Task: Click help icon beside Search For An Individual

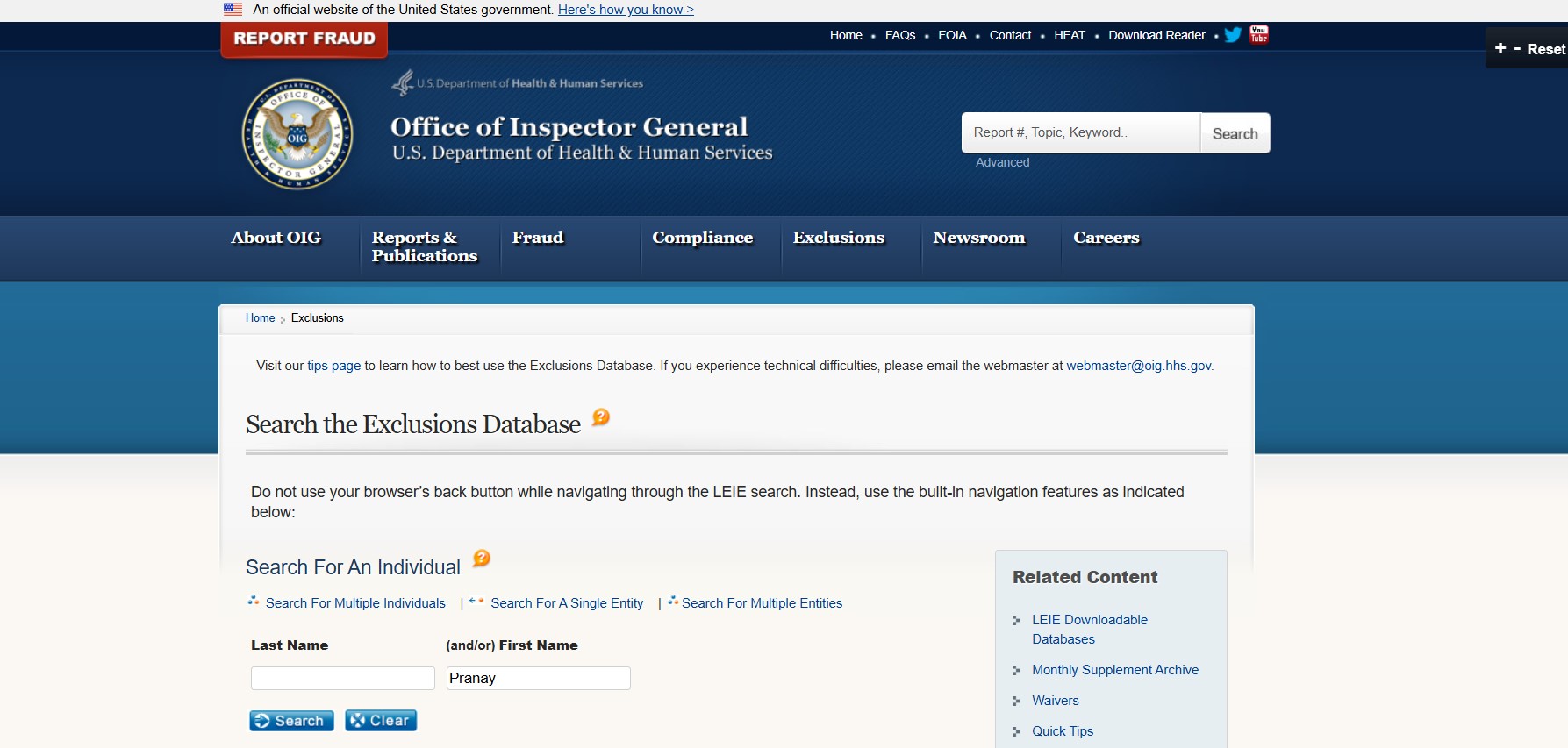Action: click(x=481, y=559)
